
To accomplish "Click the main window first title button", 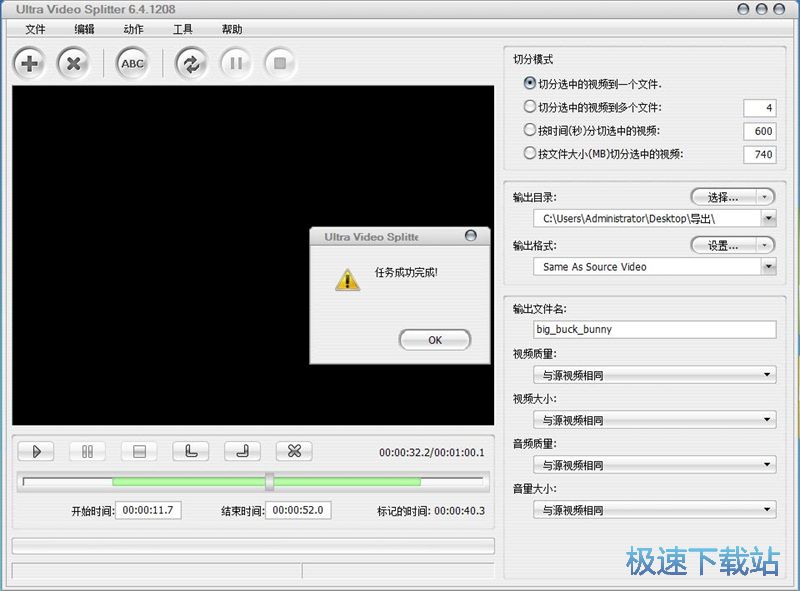I will coord(743,9).
